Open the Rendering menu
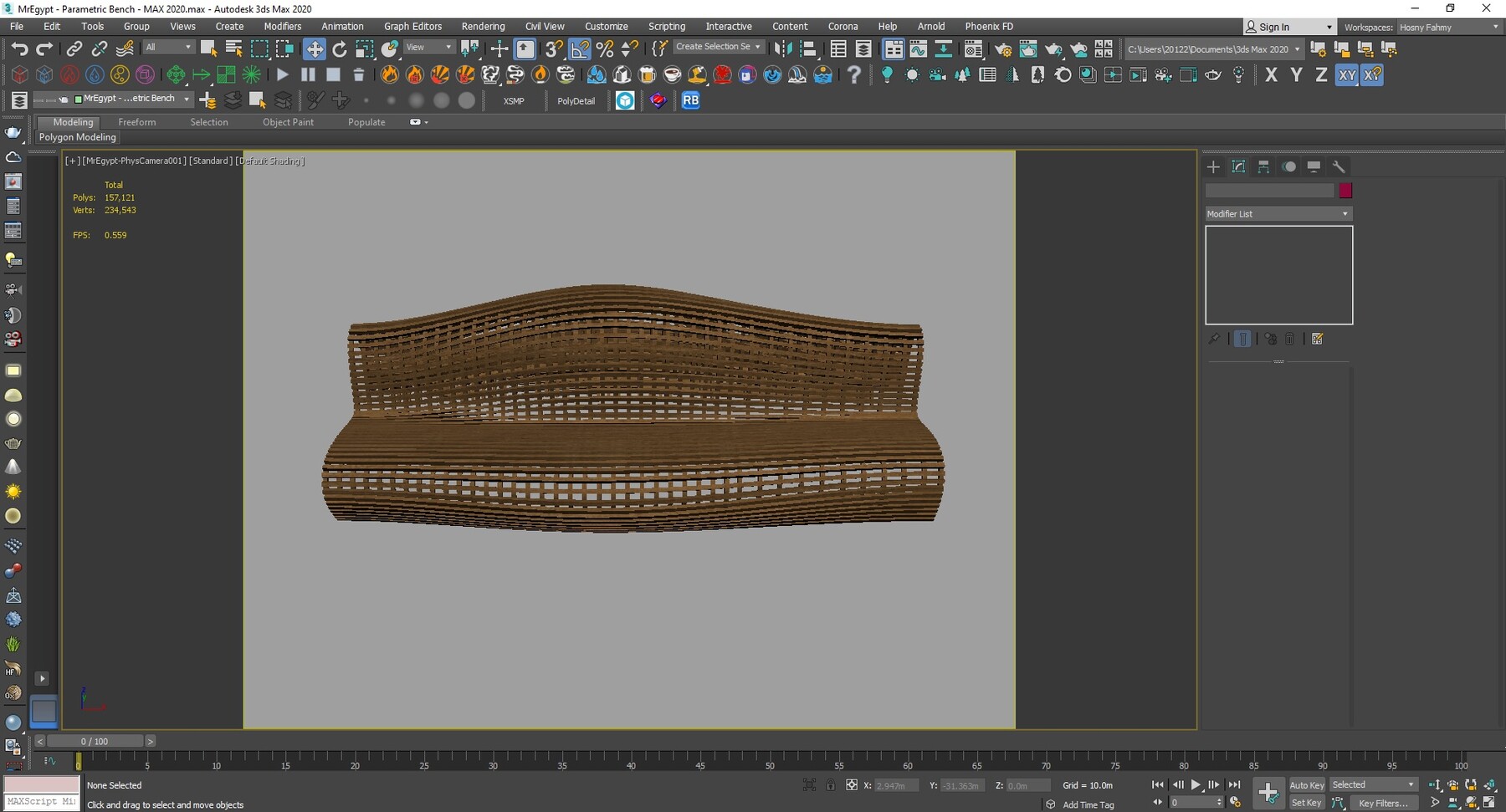 (483, 26)
